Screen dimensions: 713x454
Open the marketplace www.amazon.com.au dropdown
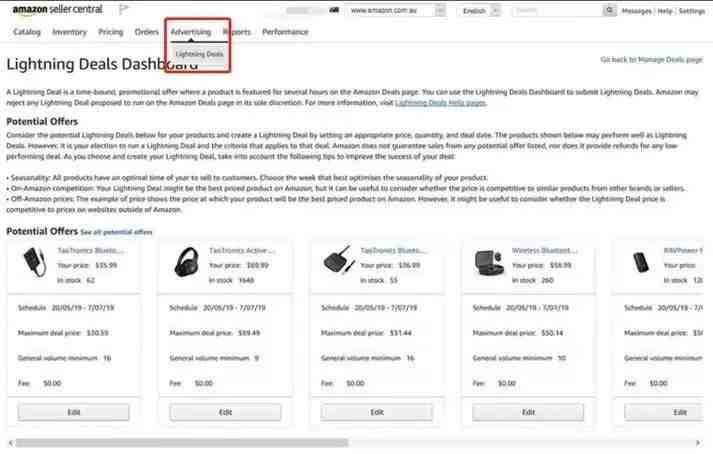click(395, 10)
